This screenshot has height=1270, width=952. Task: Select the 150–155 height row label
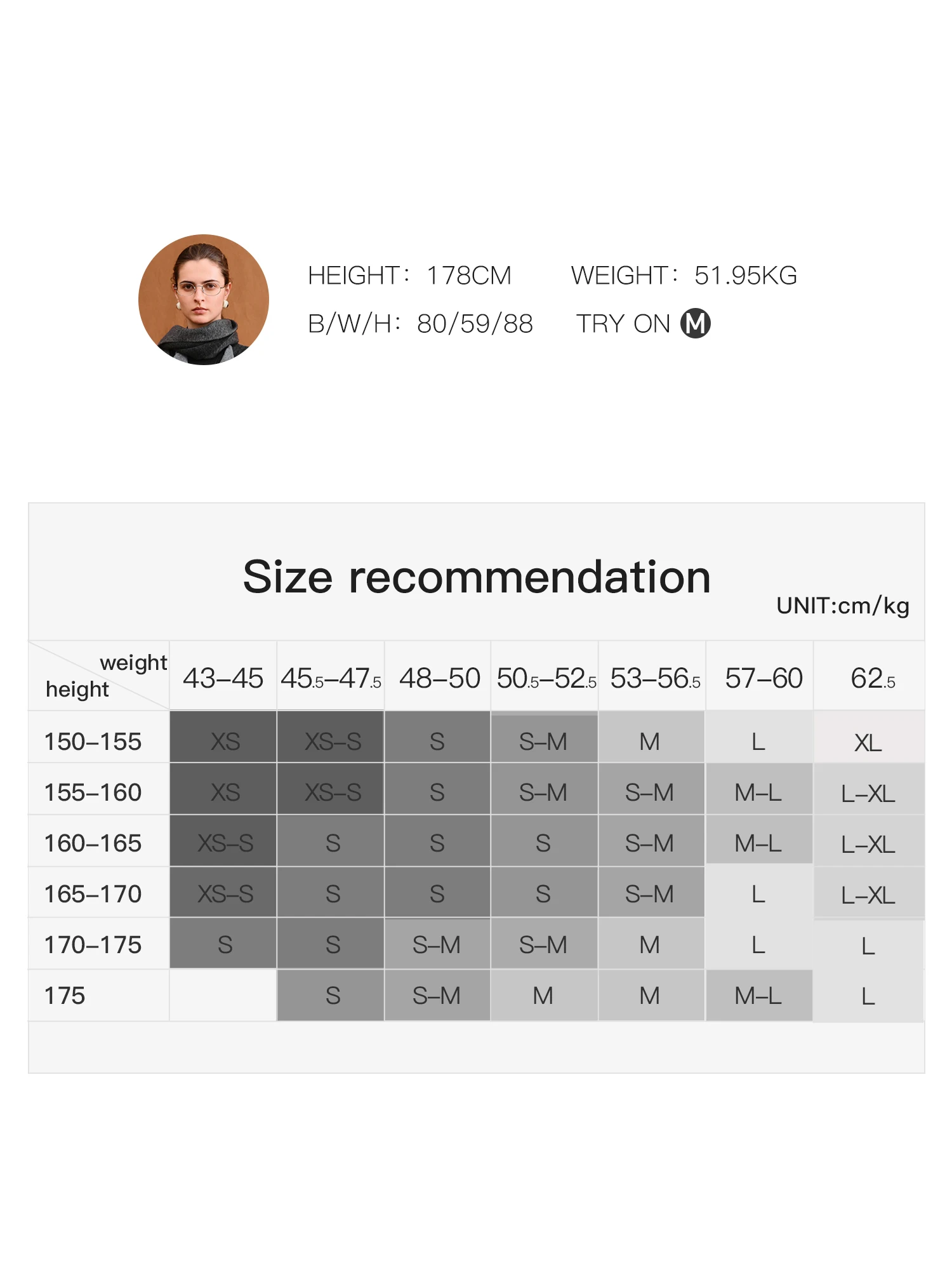pyautogui.click(x=93, y=742)
